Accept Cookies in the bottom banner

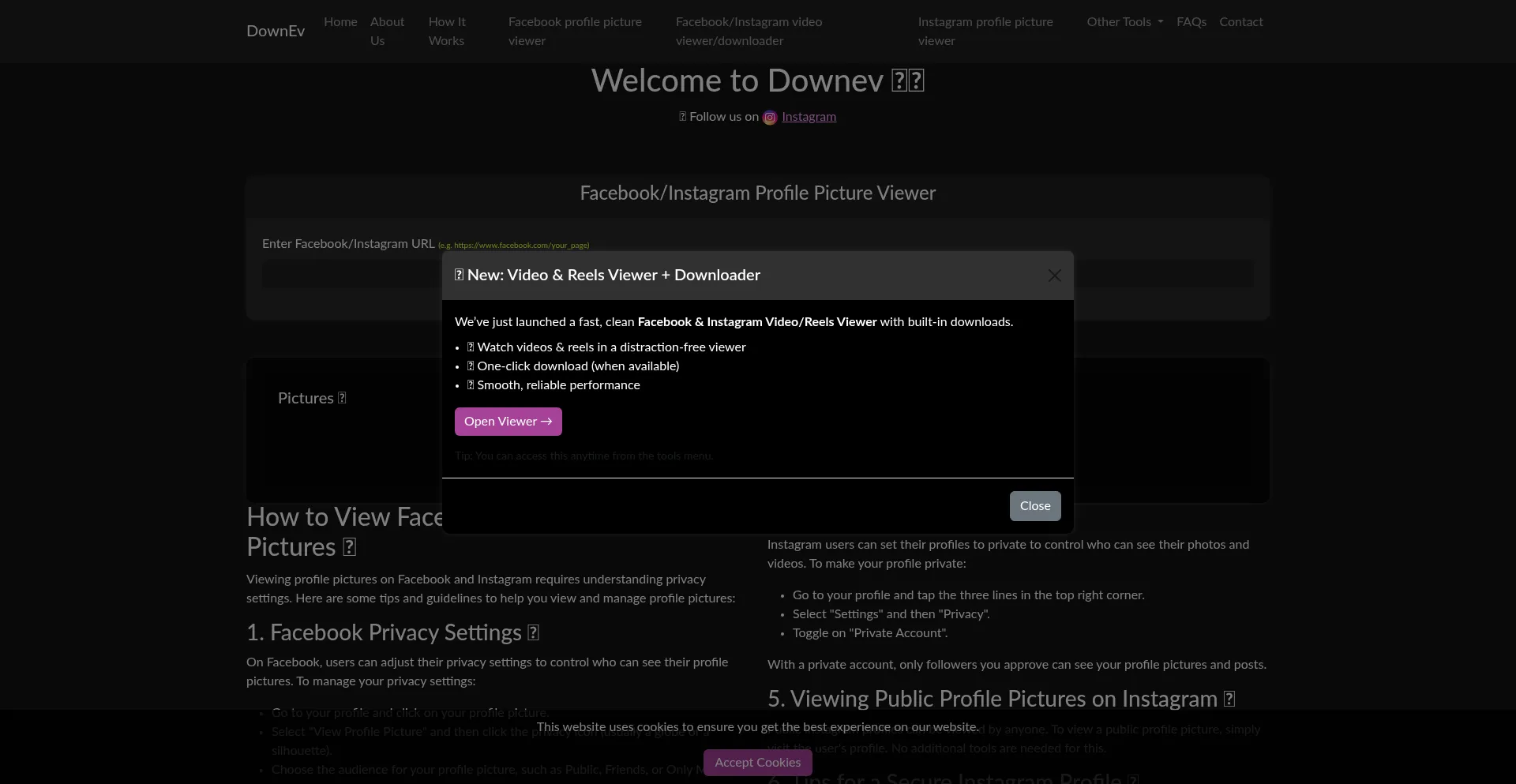tap(757, 763)
